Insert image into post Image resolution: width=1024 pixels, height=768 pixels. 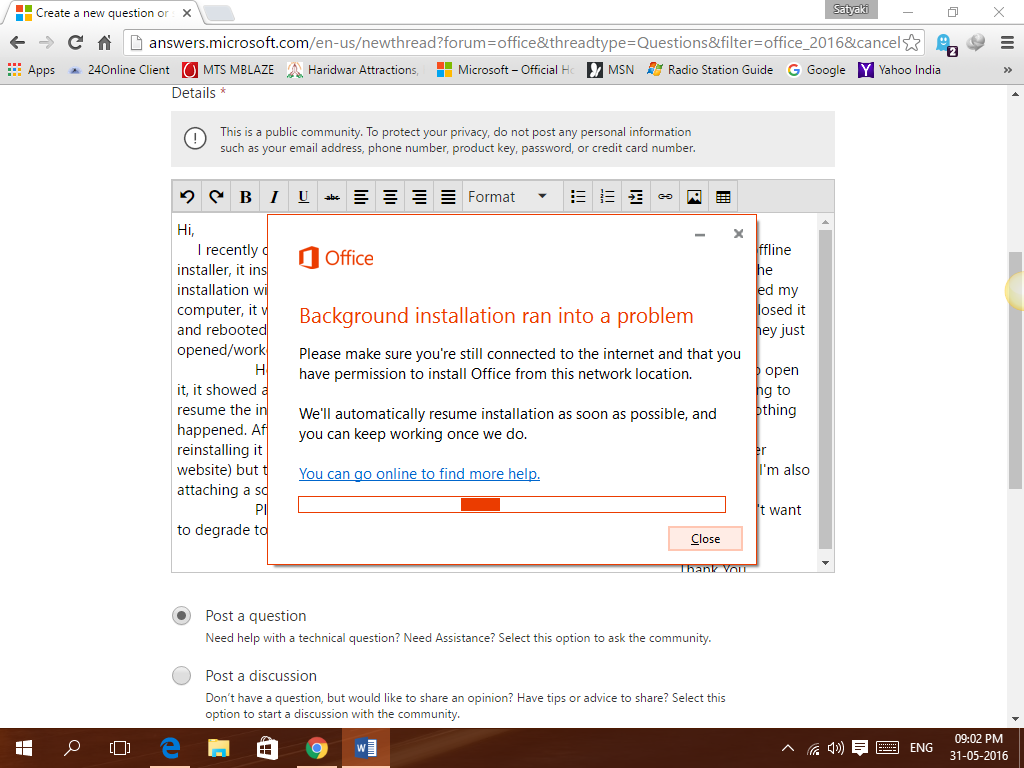[694, 197]
